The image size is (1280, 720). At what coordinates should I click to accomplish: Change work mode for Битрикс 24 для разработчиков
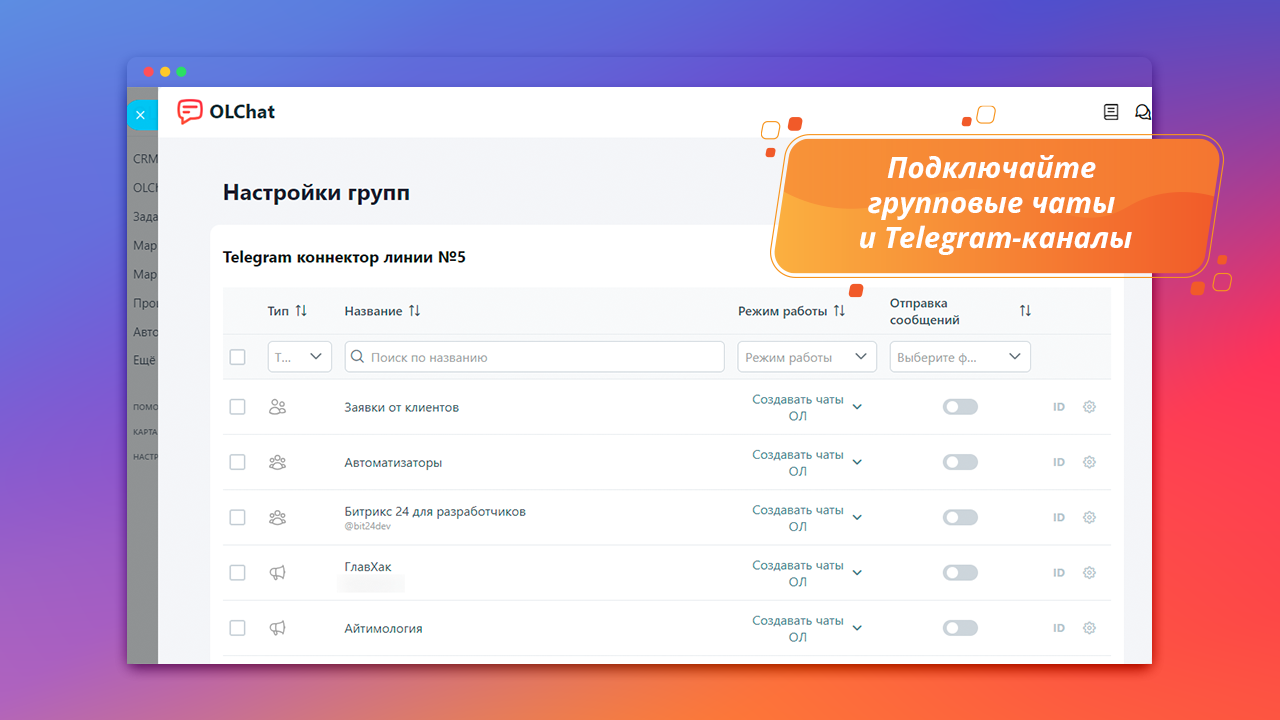click(x=807, y=517)
